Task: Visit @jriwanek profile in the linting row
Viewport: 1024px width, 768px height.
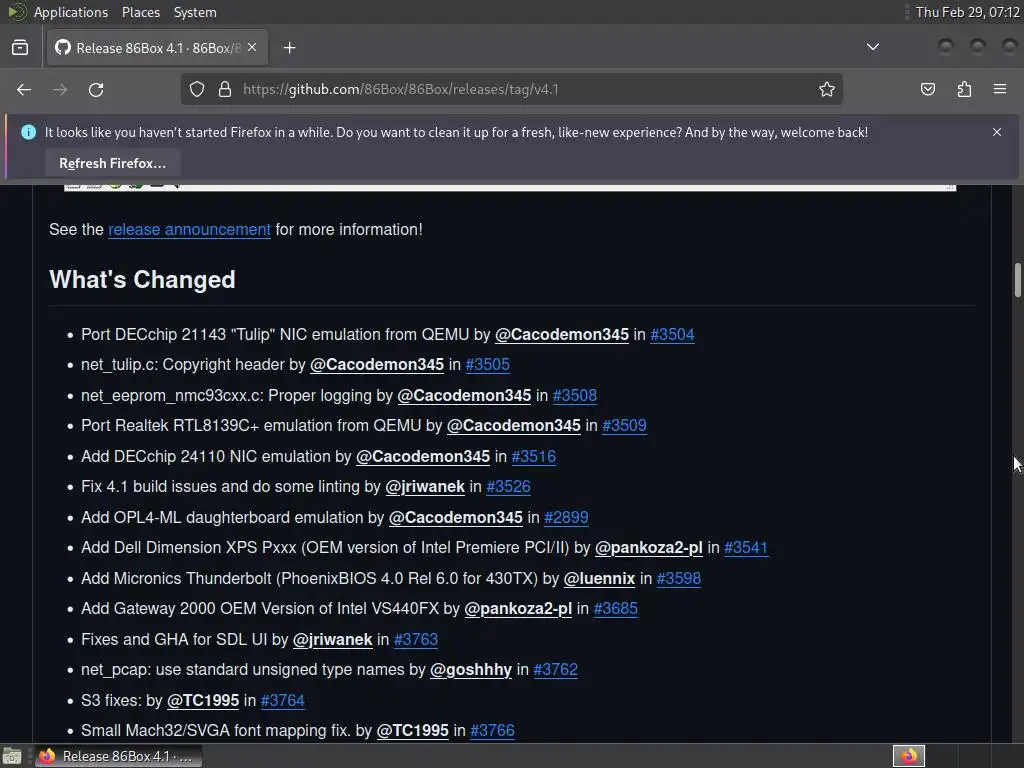Action: click(x=424, y=487)
